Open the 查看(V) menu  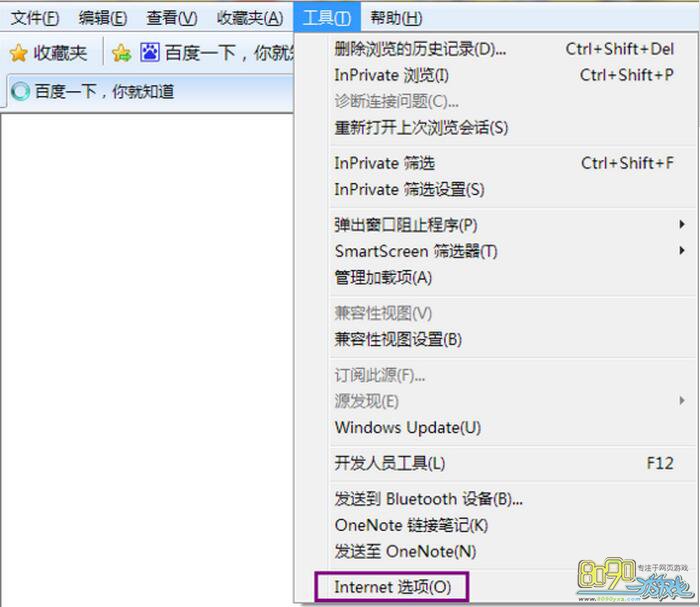171,18
